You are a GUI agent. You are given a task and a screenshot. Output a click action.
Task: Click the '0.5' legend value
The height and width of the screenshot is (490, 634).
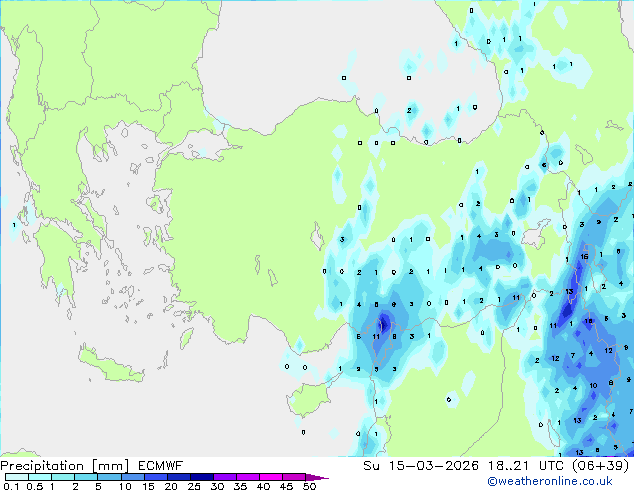point(35,486)
